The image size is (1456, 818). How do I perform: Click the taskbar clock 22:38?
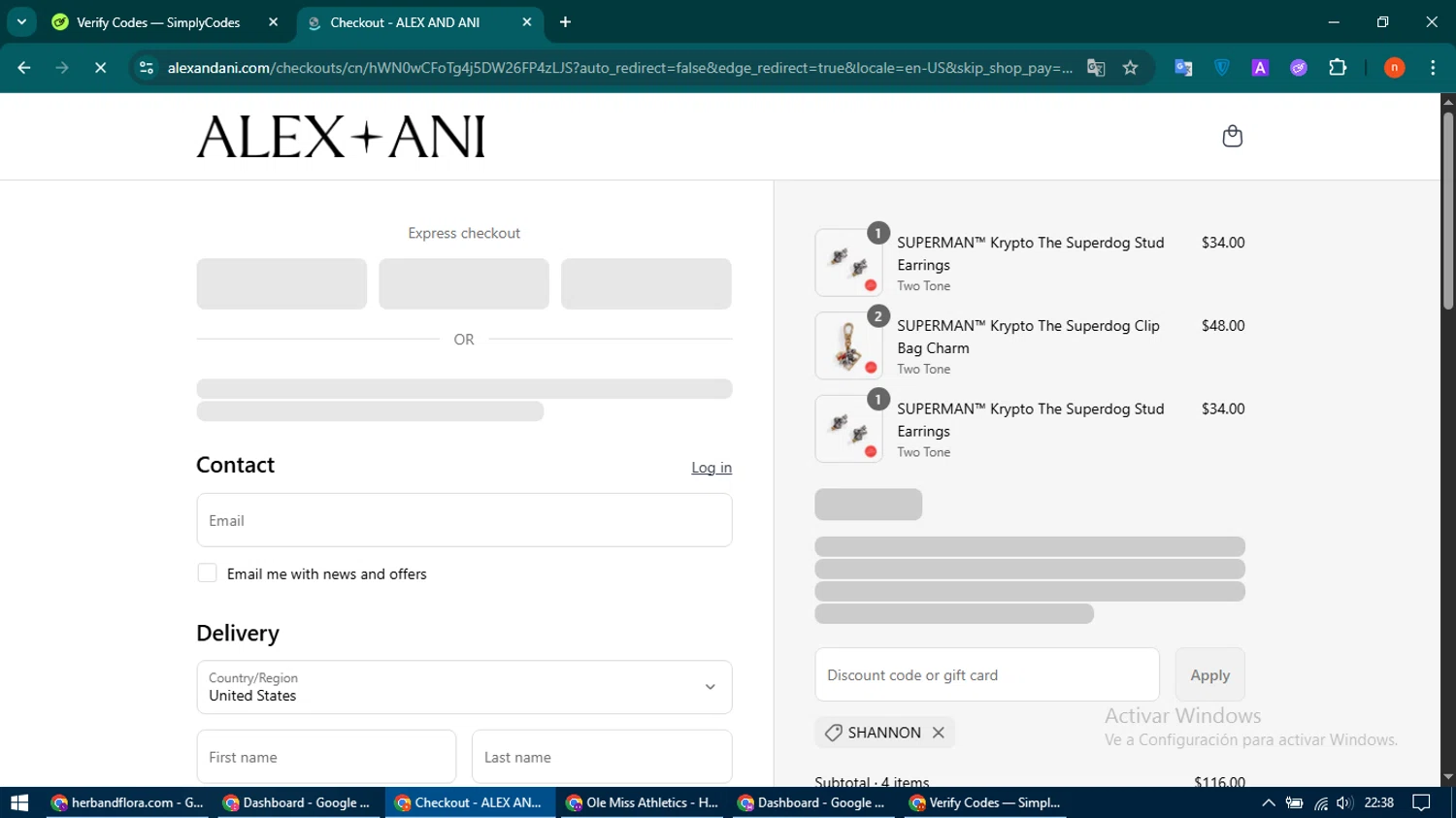pyautogui.click(x=1378, y=802)
